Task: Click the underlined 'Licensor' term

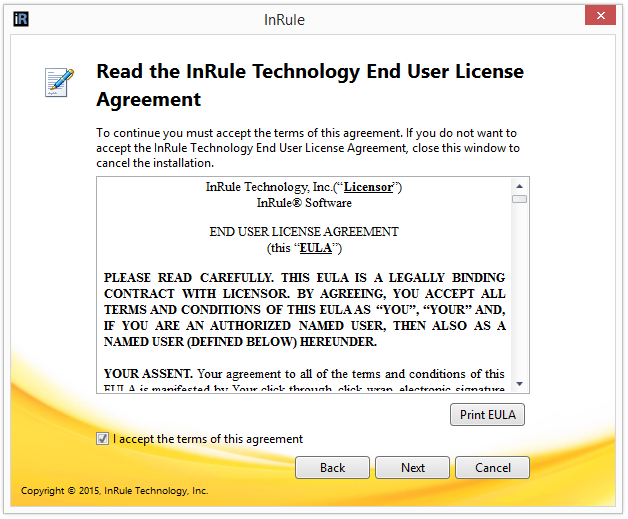Action: point(369,187)
